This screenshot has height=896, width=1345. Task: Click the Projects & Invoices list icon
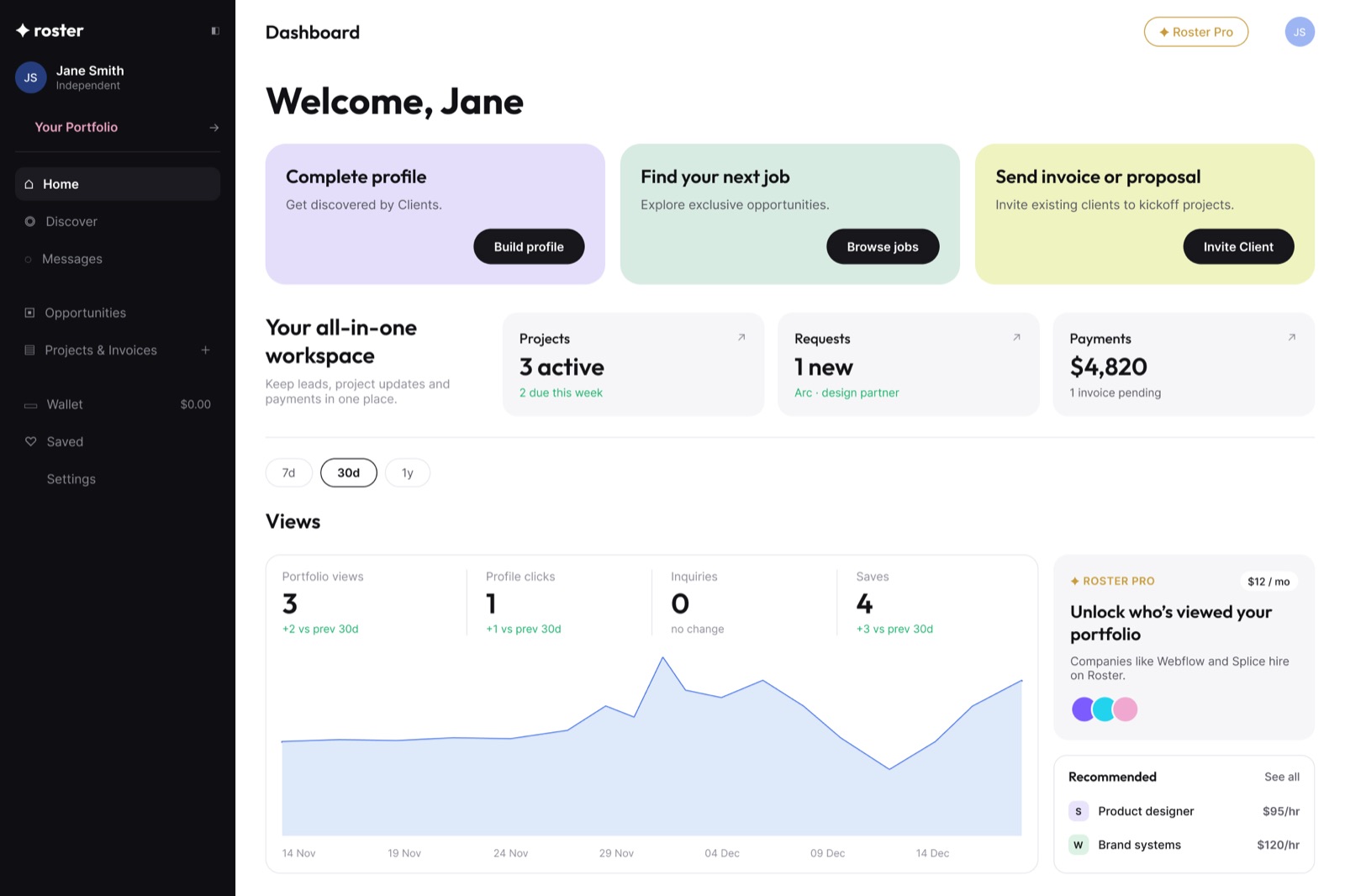pyautogui.click(x=29, y=350)
